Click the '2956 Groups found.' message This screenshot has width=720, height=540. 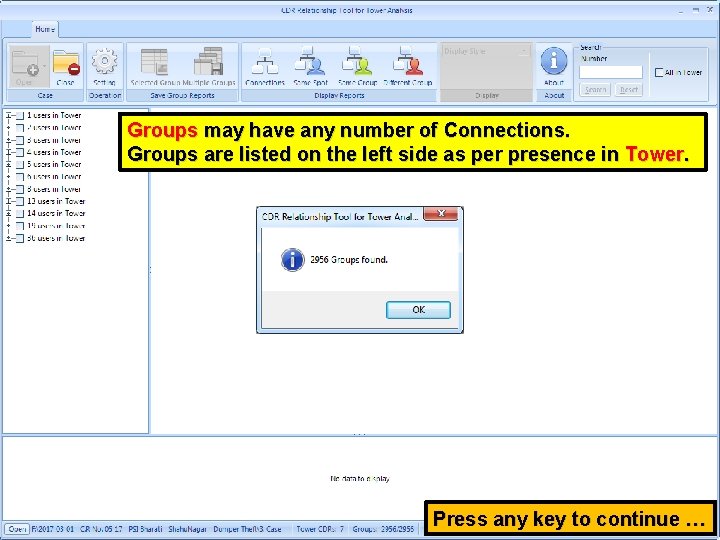pos(349,260)
